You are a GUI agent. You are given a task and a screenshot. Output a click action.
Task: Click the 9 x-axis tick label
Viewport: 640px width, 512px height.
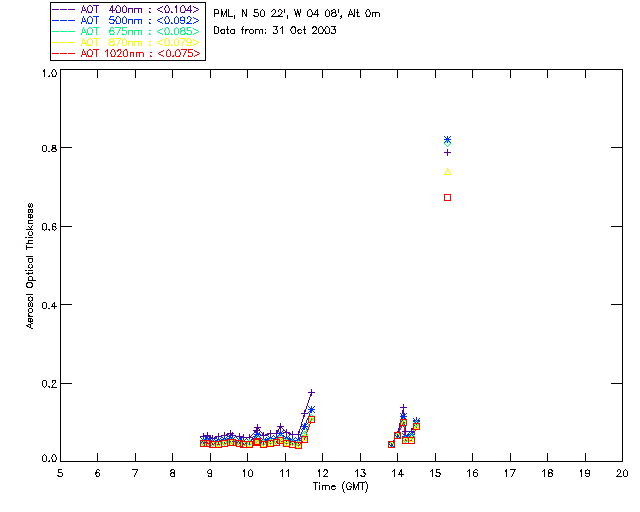coord(210,473)
